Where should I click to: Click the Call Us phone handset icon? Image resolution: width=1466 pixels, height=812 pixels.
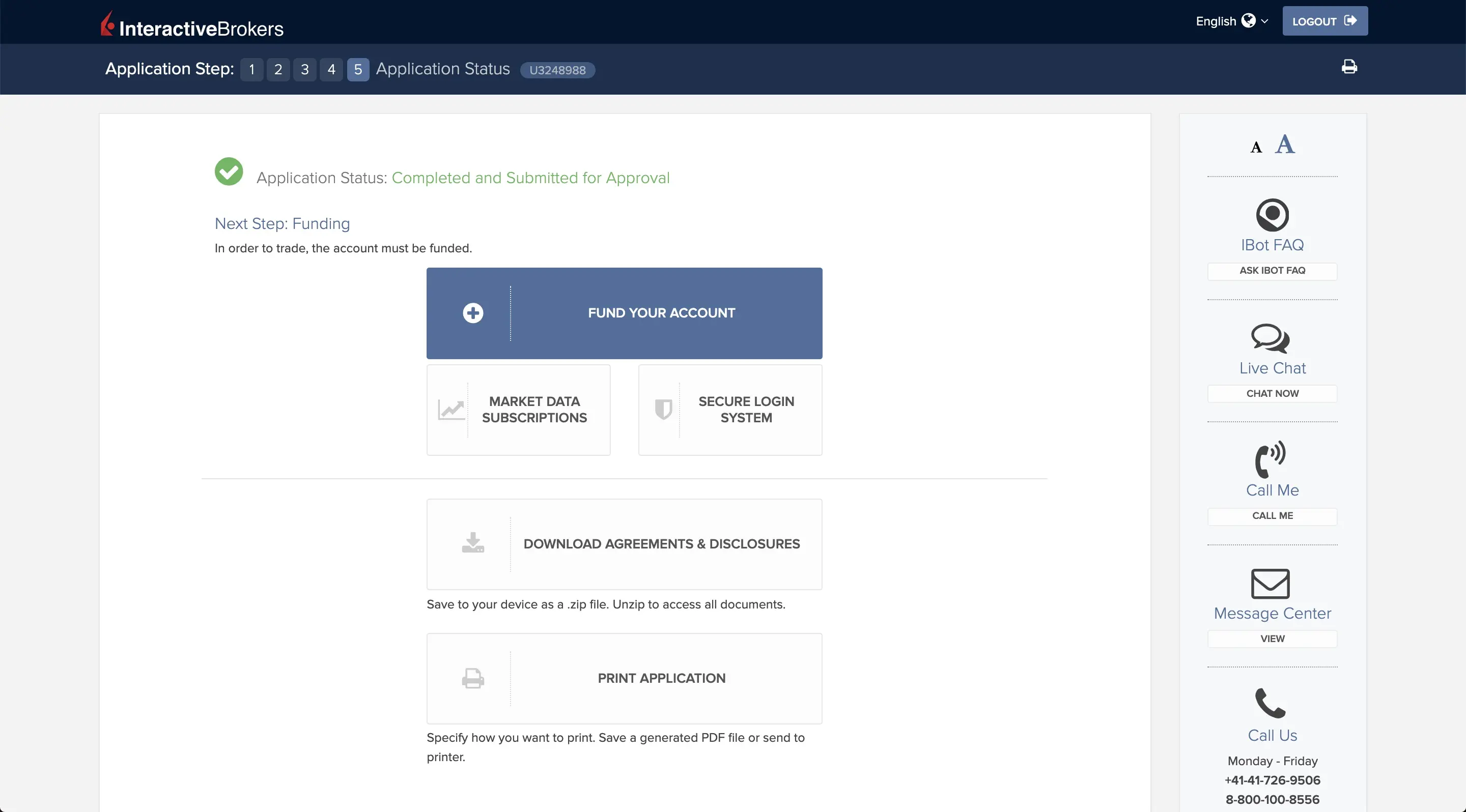(x=1270, y=704)
